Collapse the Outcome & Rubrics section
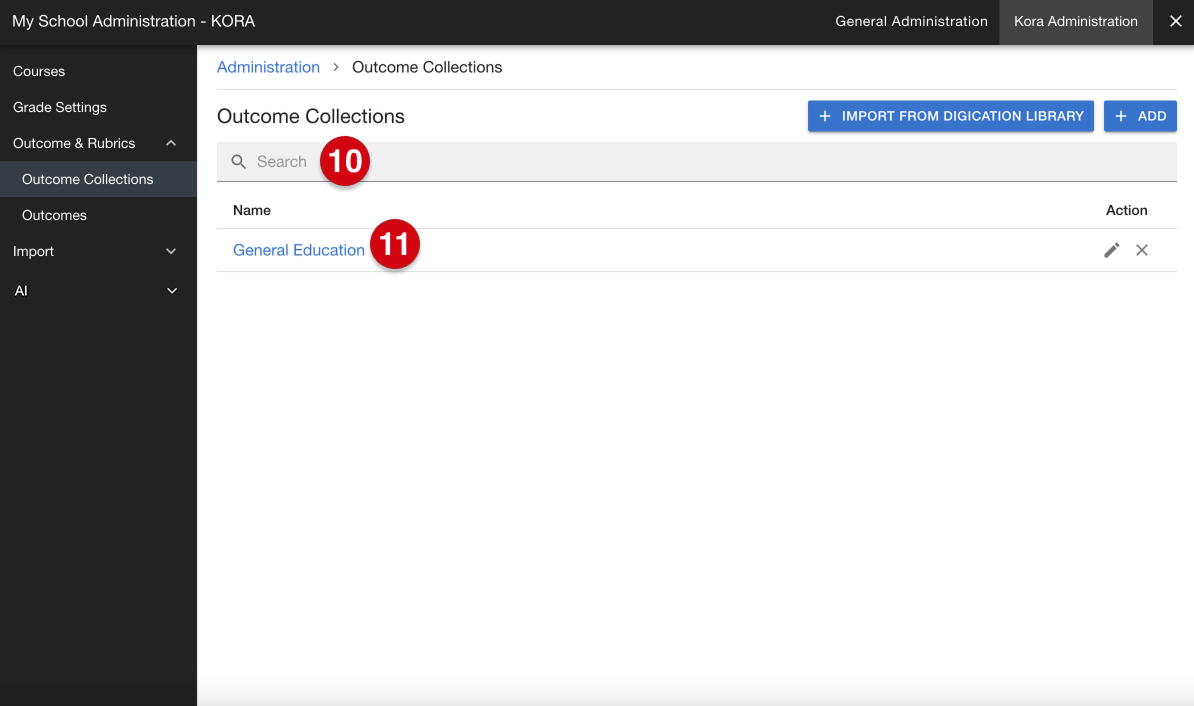The image size is (1194, 706). (171, 143)
